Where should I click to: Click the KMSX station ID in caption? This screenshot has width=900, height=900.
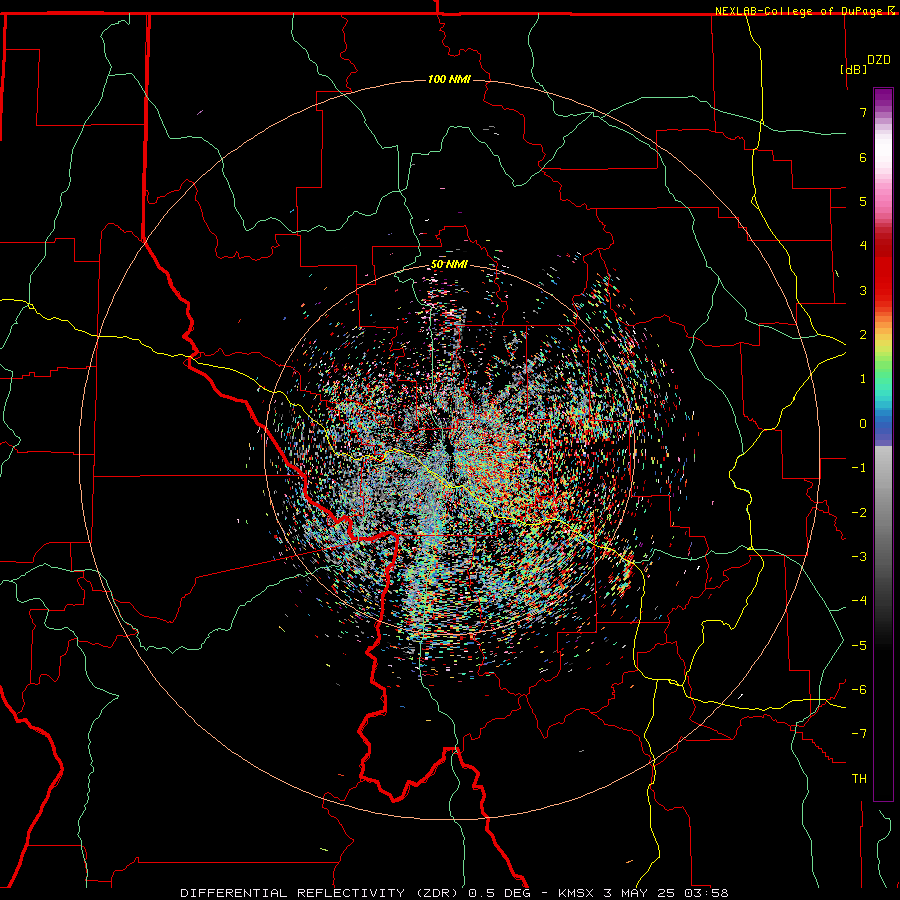(576, 893)
